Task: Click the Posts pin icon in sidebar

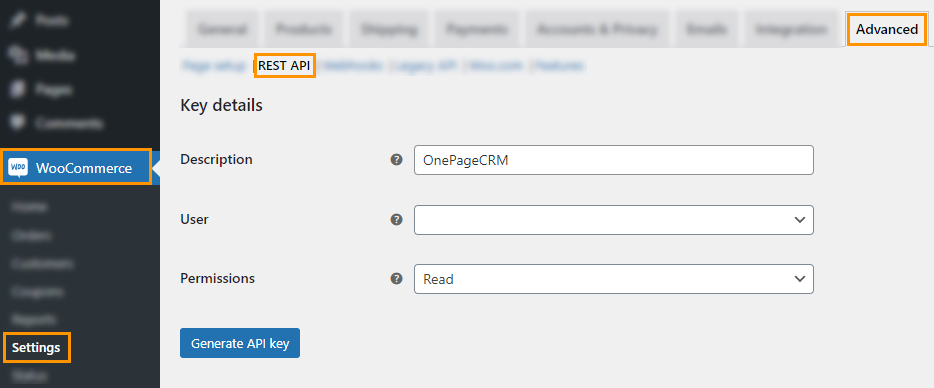Action: tap(17, 21)
